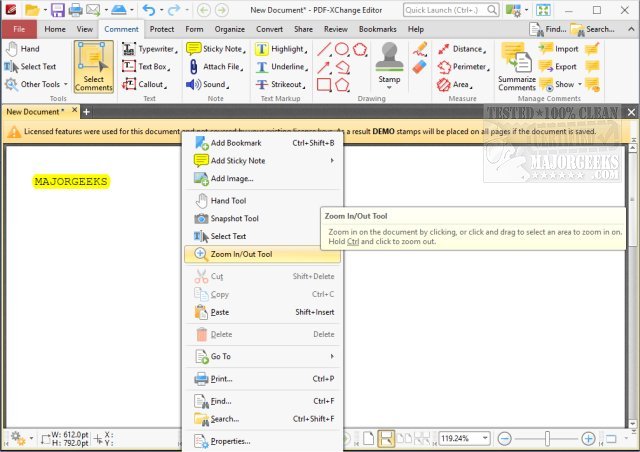Viewport: 640px width, 452px height.
Task: Activate the Select Text ribbon tool
Action: coord(30,67)
